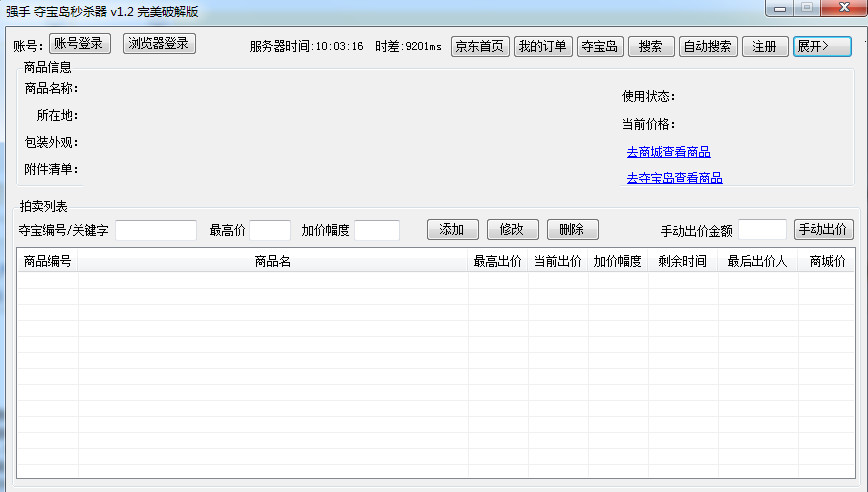This screenshot has width=868, height=492.
Task: Sort by 商品编号 column header
Action: [x=48, y=261]
